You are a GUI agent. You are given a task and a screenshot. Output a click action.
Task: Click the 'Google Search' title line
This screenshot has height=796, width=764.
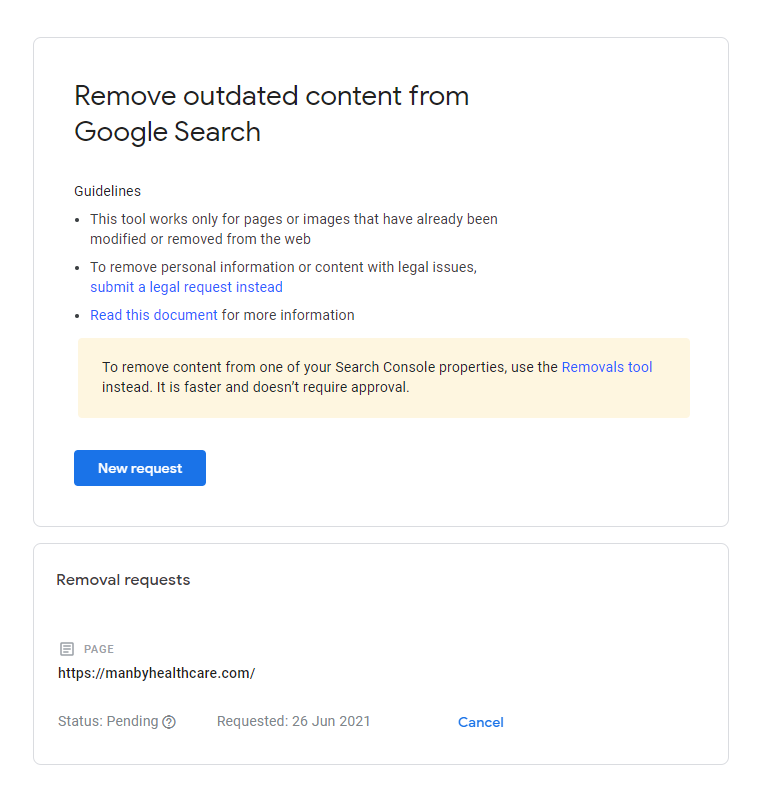pos(167,132)
